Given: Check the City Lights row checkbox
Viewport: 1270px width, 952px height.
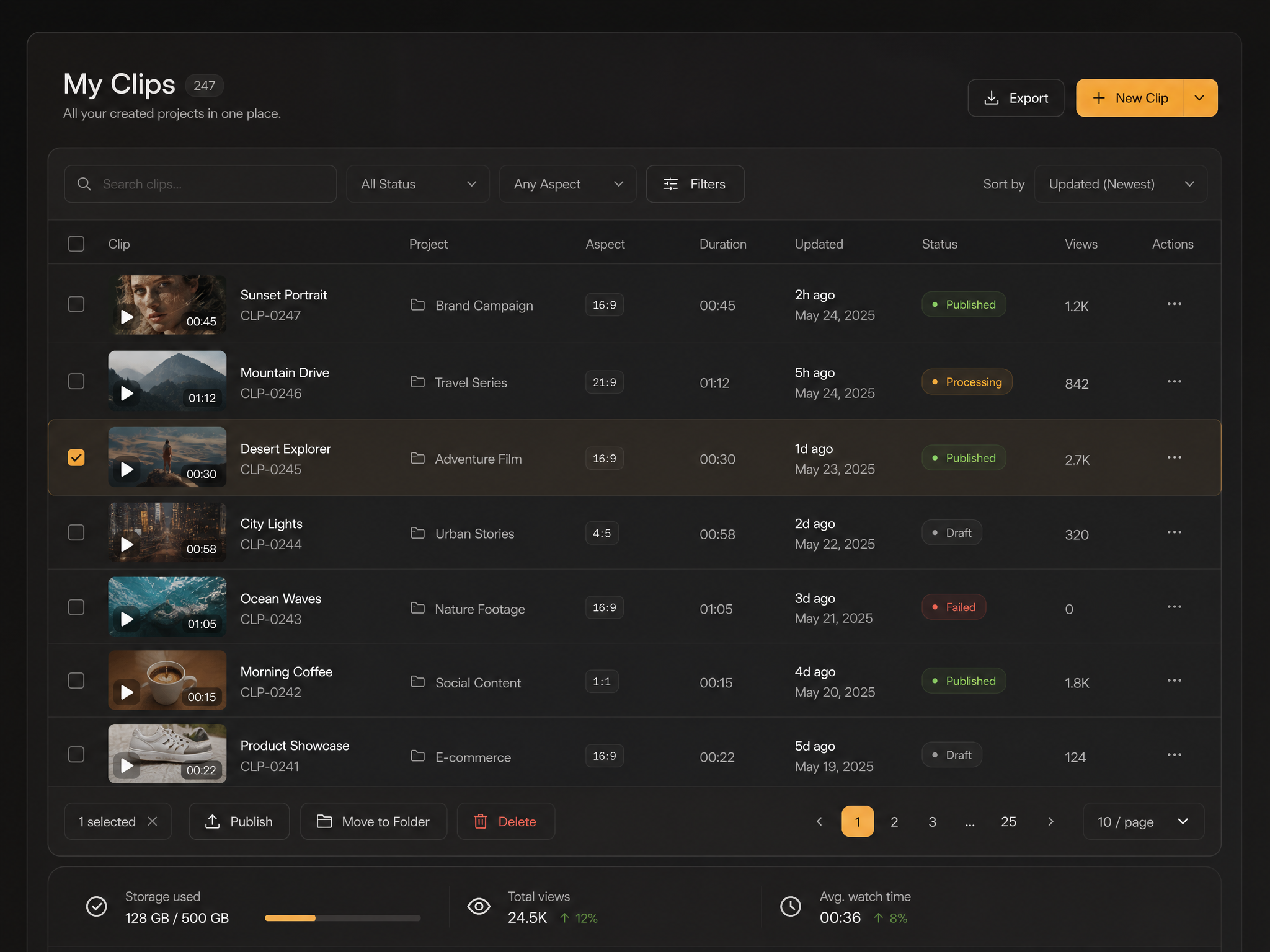Looking at the screenshot, I should pyautogui.click(x=76, y=532).
